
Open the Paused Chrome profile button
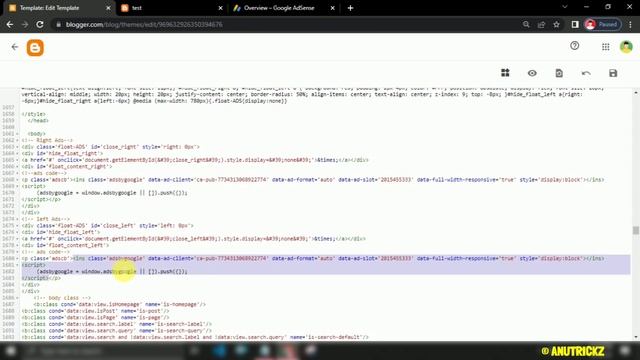click(x=603, y=24)
